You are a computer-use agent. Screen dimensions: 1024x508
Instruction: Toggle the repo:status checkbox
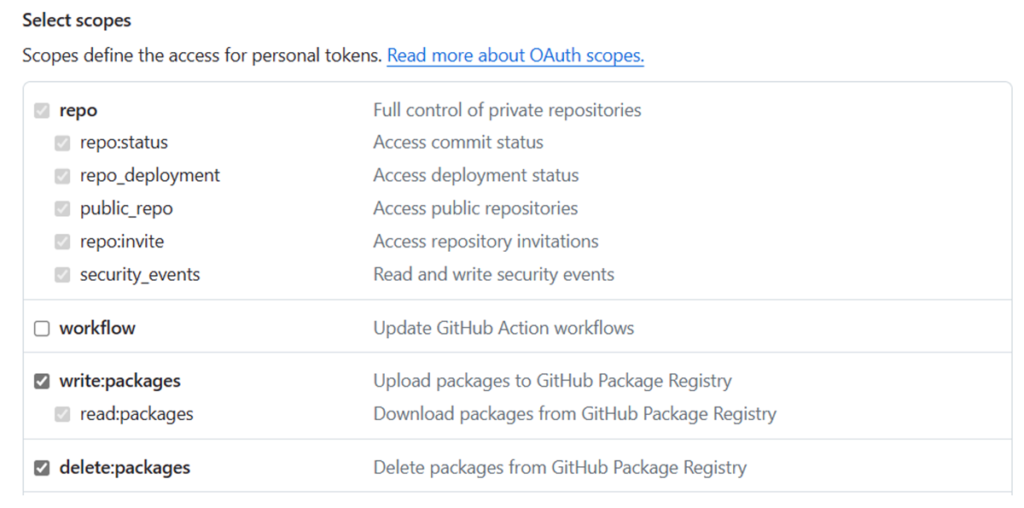pos(63,143)
